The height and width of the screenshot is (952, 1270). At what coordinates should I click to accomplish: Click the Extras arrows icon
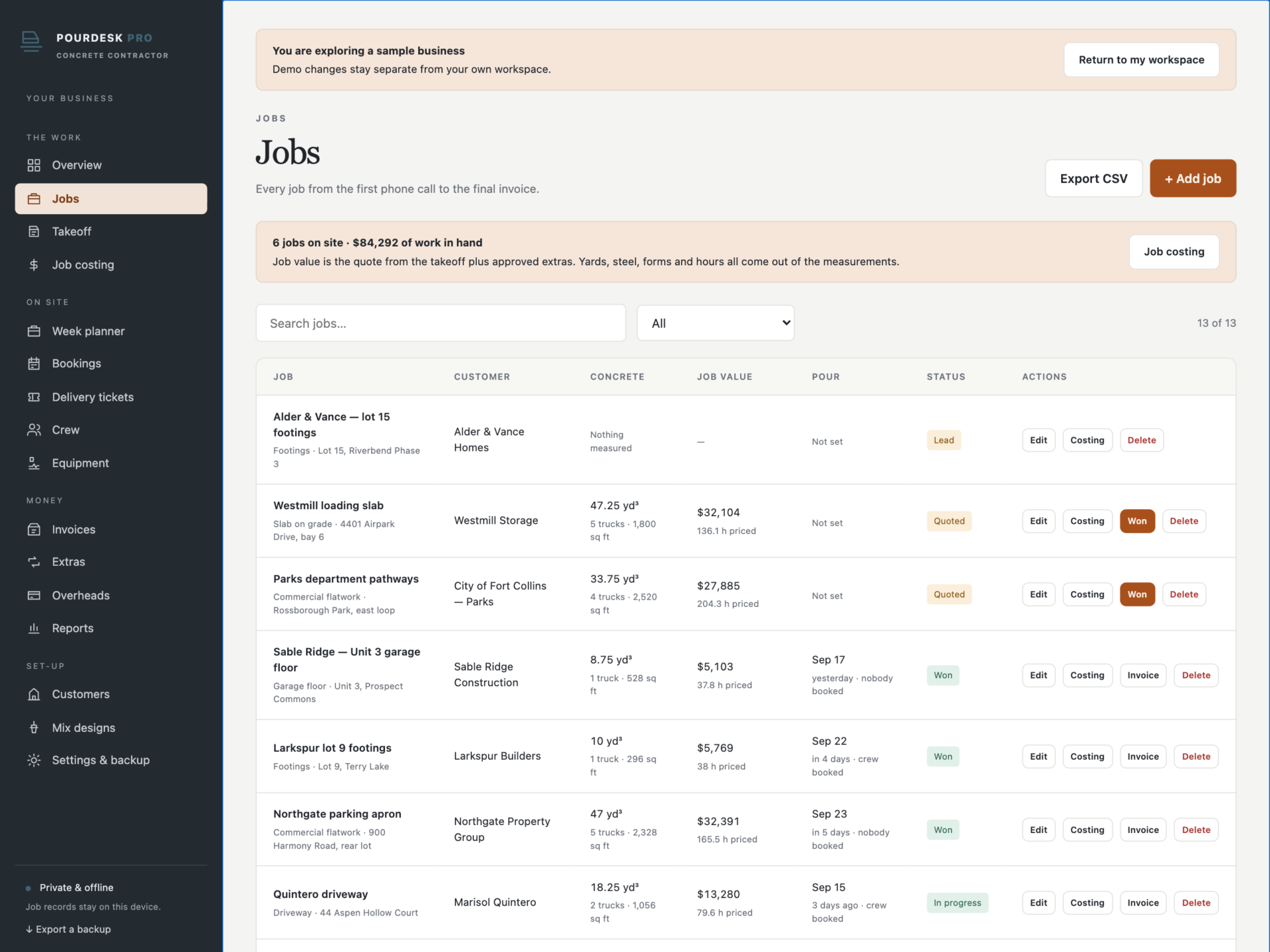[x=34, y=562]
